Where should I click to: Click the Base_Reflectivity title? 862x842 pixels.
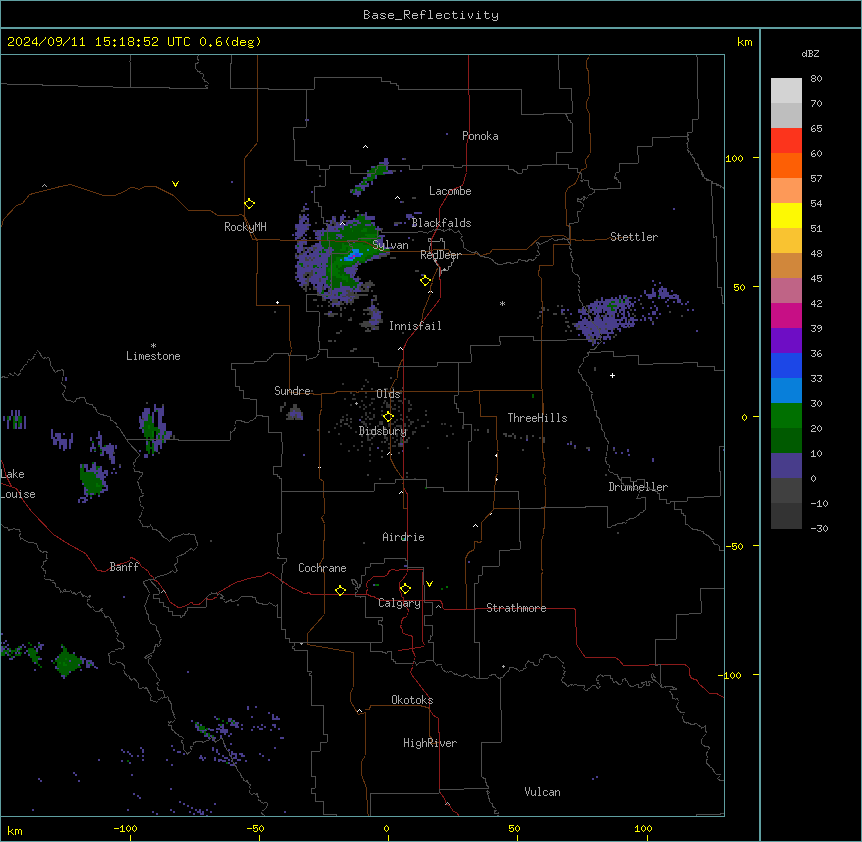[x=431, y=15]
